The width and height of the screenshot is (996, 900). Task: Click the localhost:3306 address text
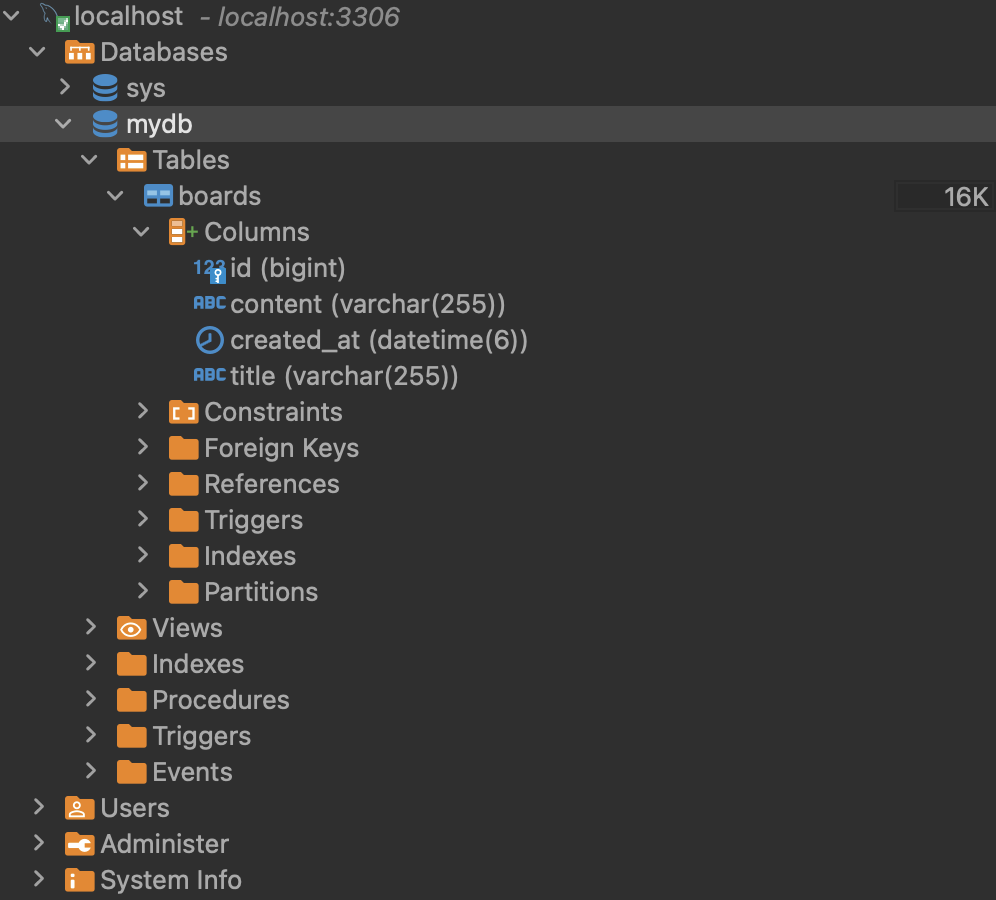click(x=309, y=17)
